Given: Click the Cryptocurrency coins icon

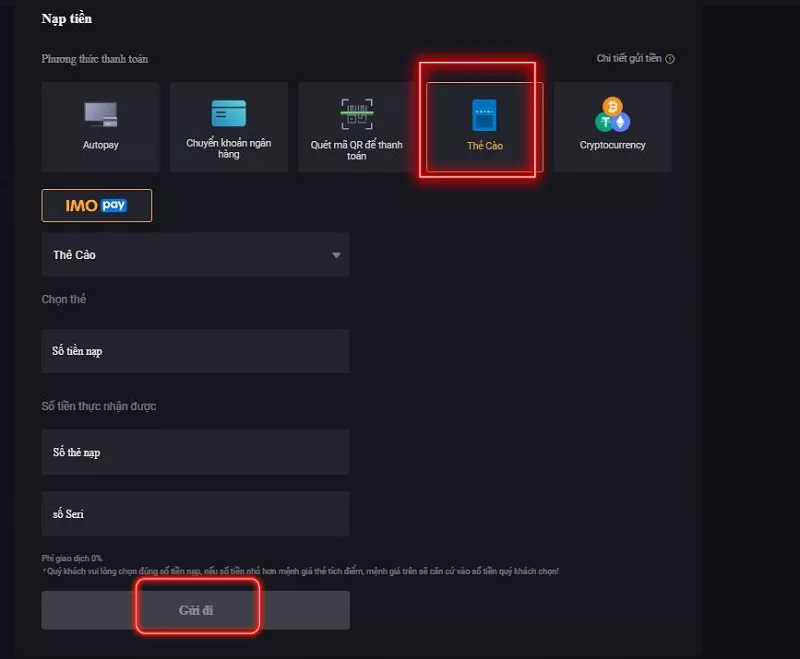Looking at the screenshot, I should (612, 114).
